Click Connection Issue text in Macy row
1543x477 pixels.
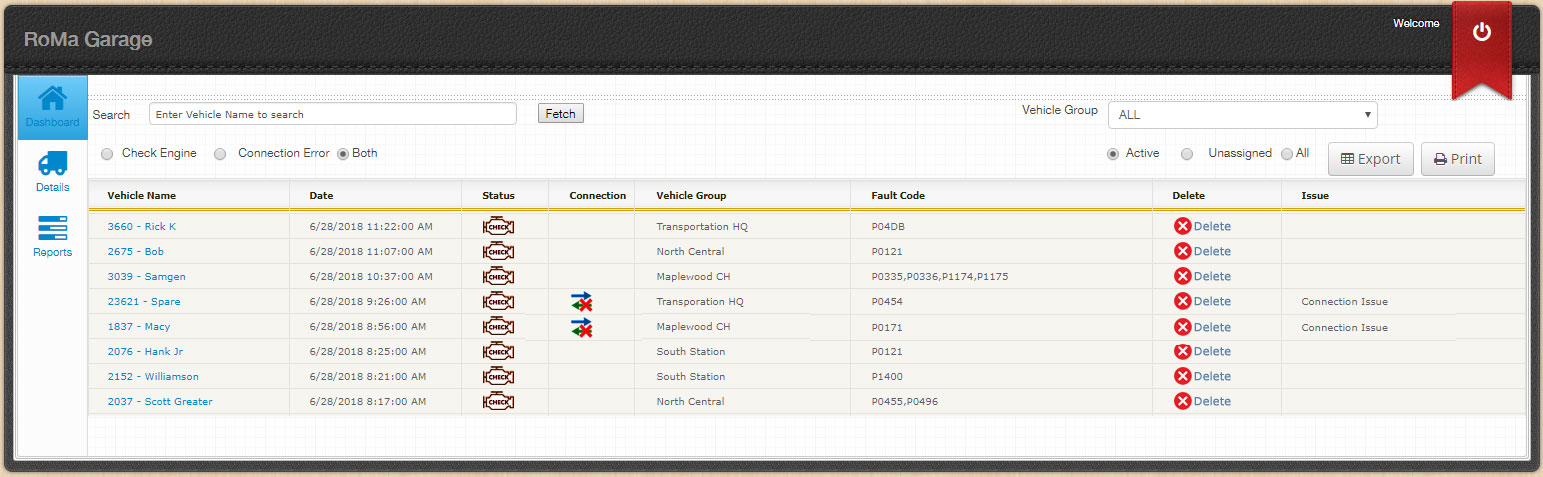[1344, 327]
